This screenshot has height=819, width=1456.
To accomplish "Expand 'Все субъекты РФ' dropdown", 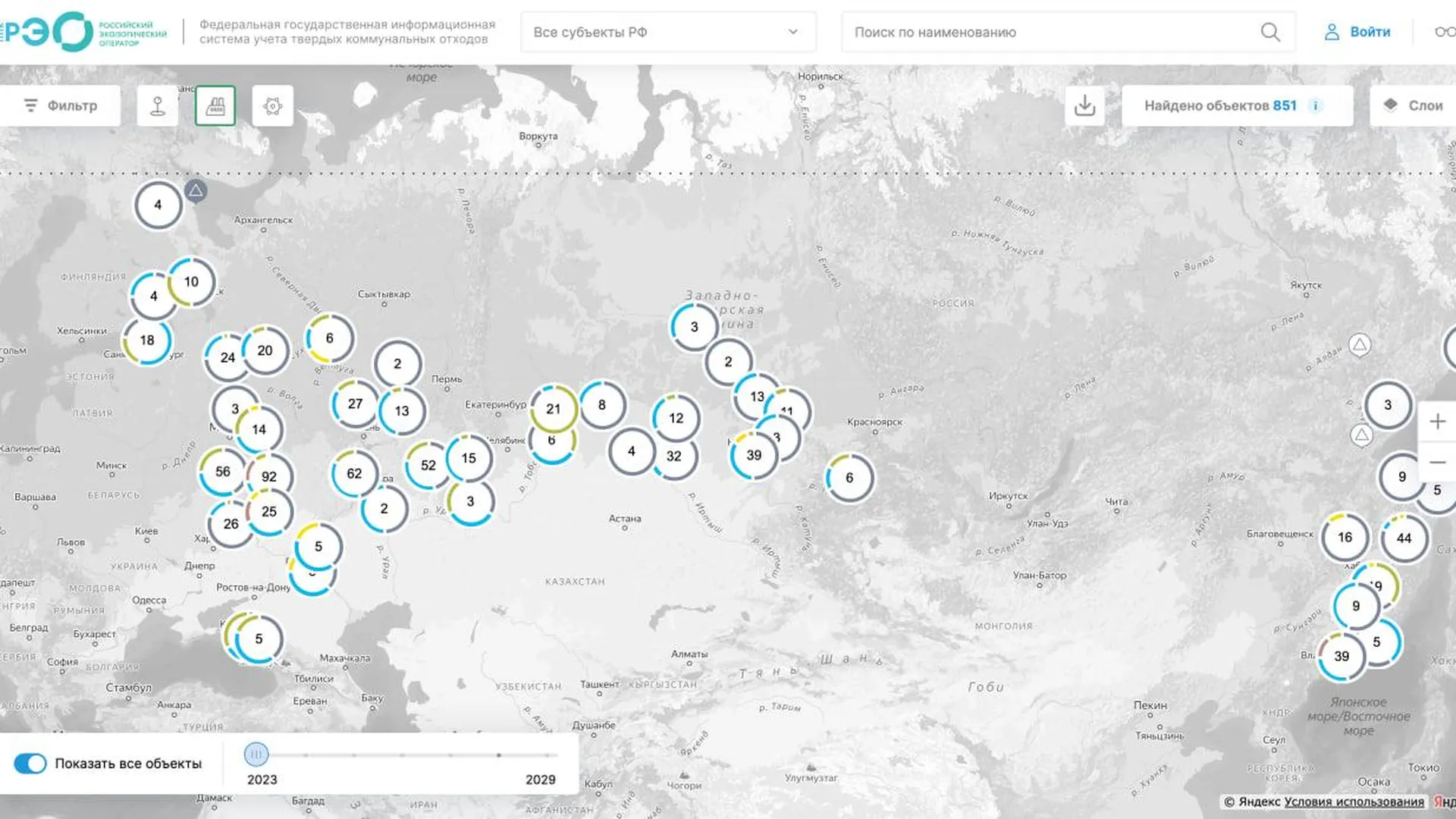I will (x=667, y=32).
